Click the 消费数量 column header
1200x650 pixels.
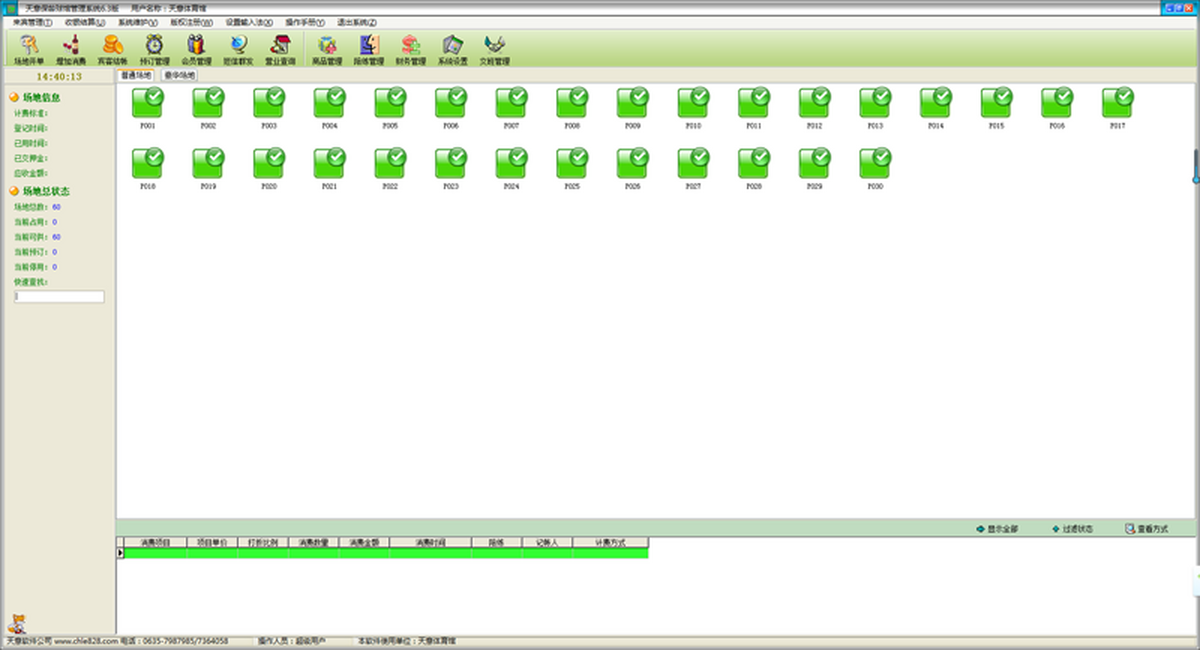point(313,542)
